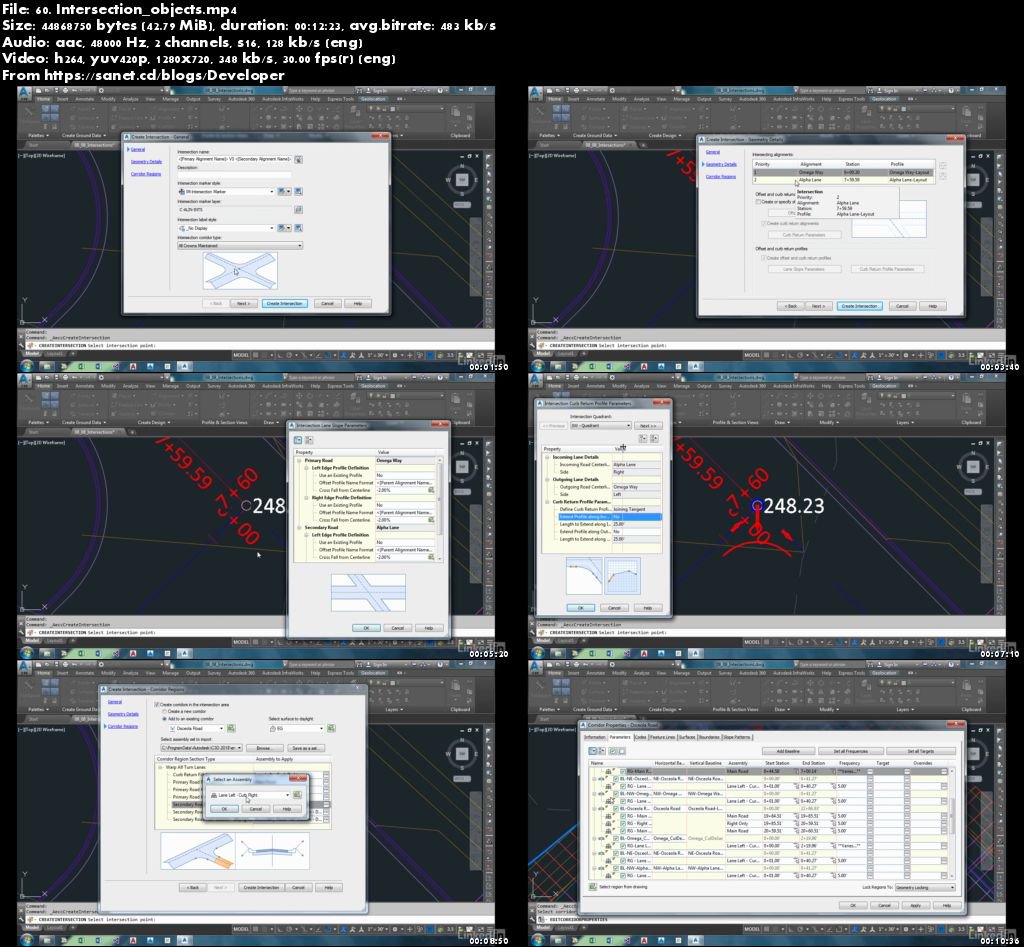Click pick-from-drawing icon for intersection label style

click(x=298, y=228)
